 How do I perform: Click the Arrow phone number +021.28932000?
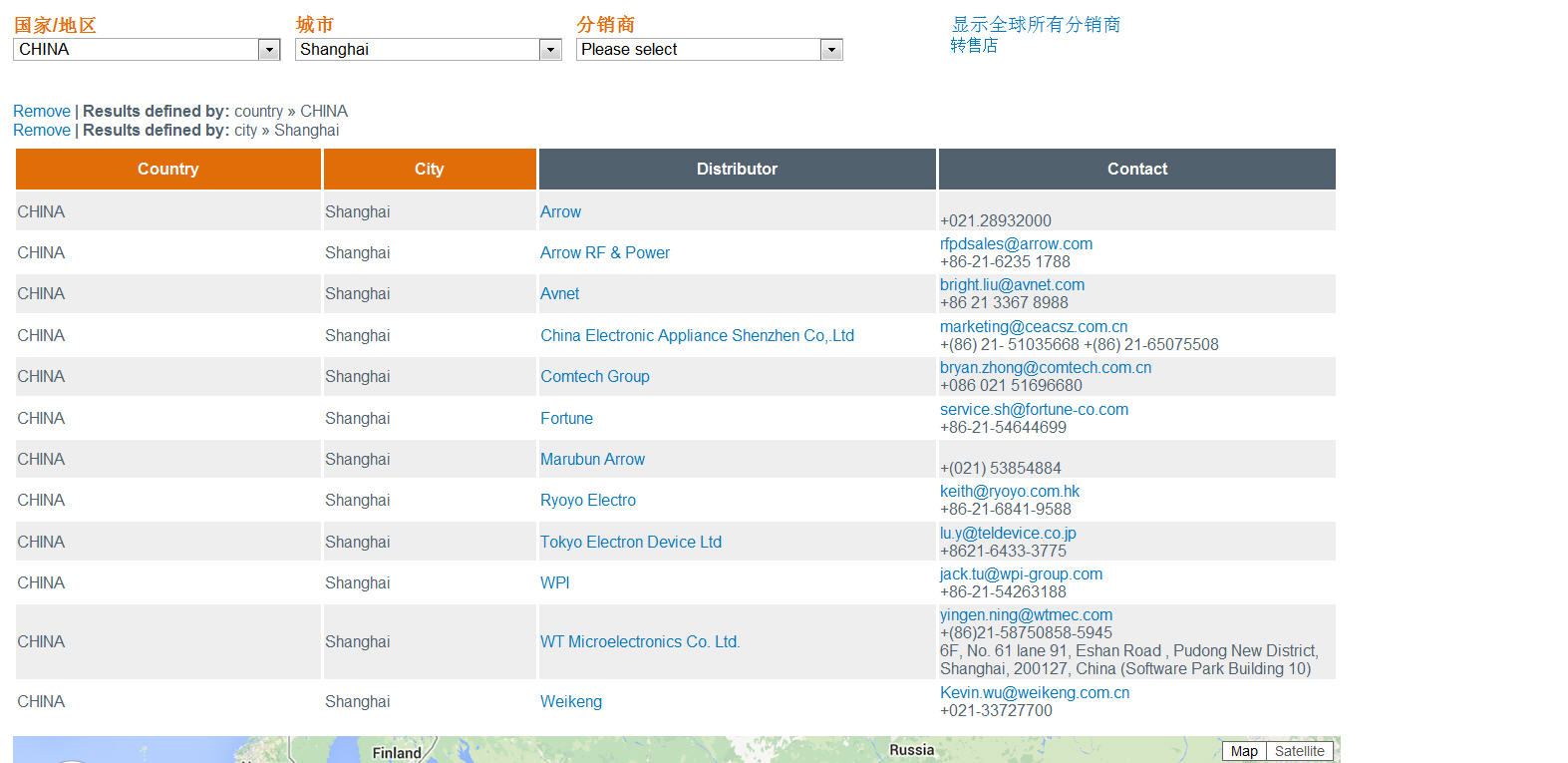click(995, 220)
